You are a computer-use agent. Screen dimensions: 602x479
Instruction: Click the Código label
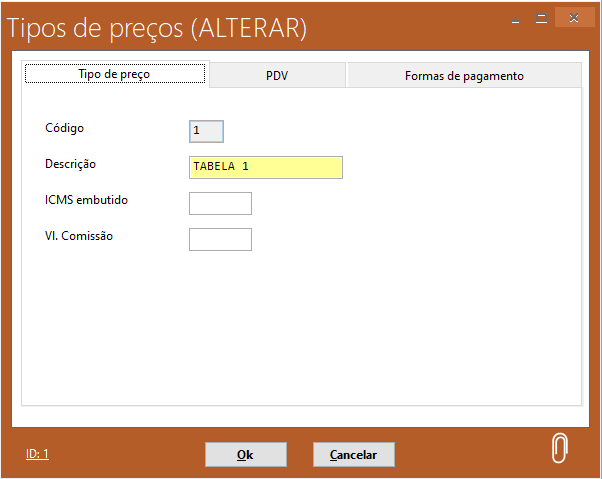(x=65, y=128)
